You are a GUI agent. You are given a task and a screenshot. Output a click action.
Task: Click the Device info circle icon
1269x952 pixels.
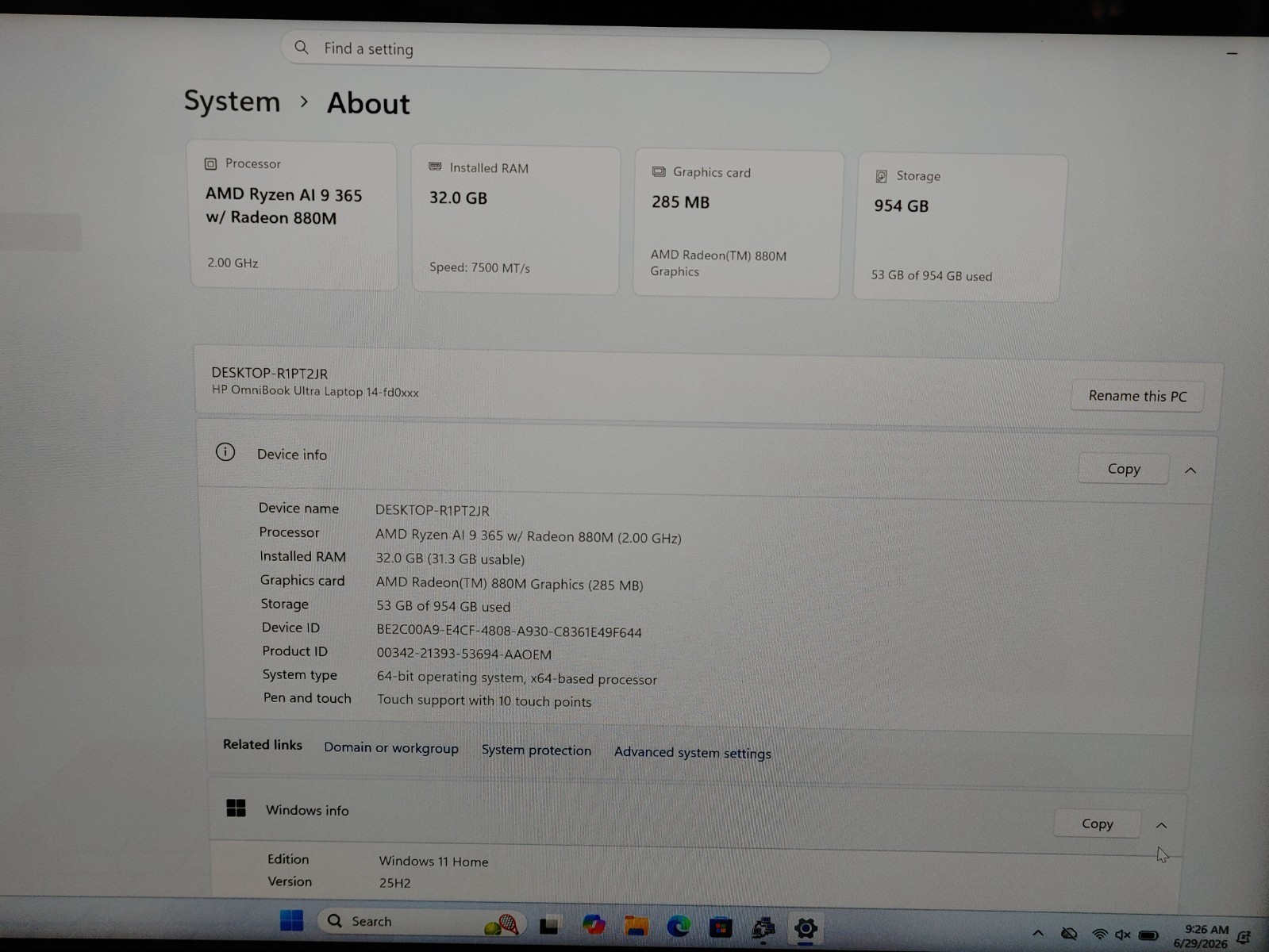point(225,452)
